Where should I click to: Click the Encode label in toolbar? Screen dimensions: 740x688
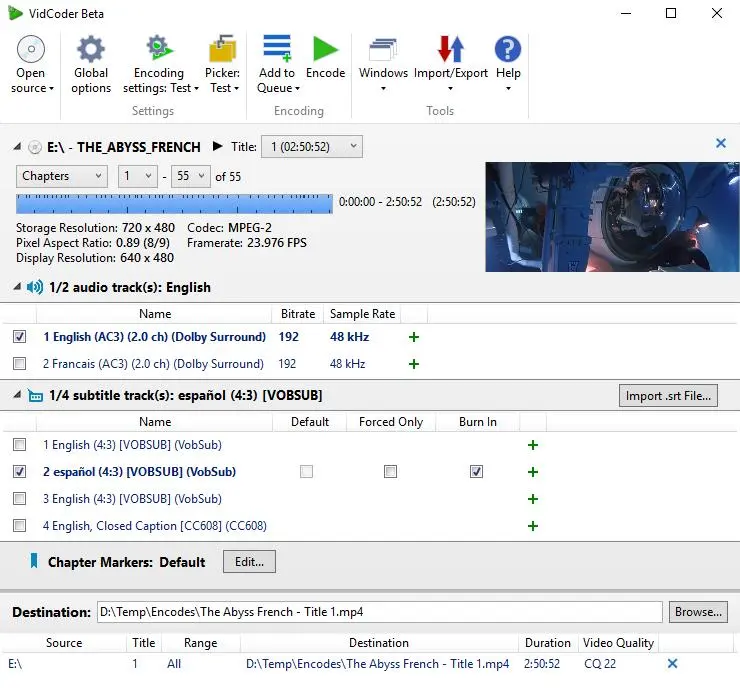326,73
